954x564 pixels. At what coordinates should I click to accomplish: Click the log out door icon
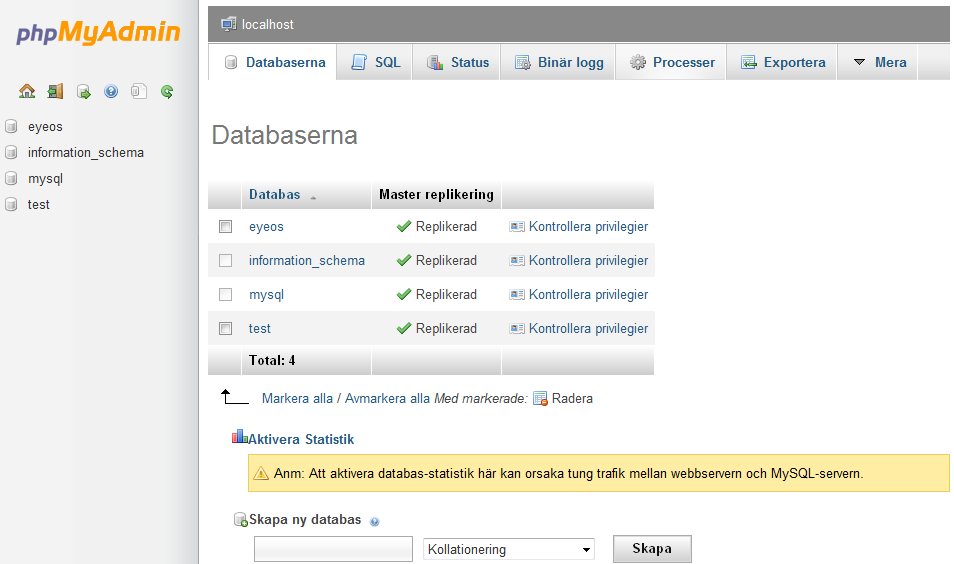click(55, 91)
